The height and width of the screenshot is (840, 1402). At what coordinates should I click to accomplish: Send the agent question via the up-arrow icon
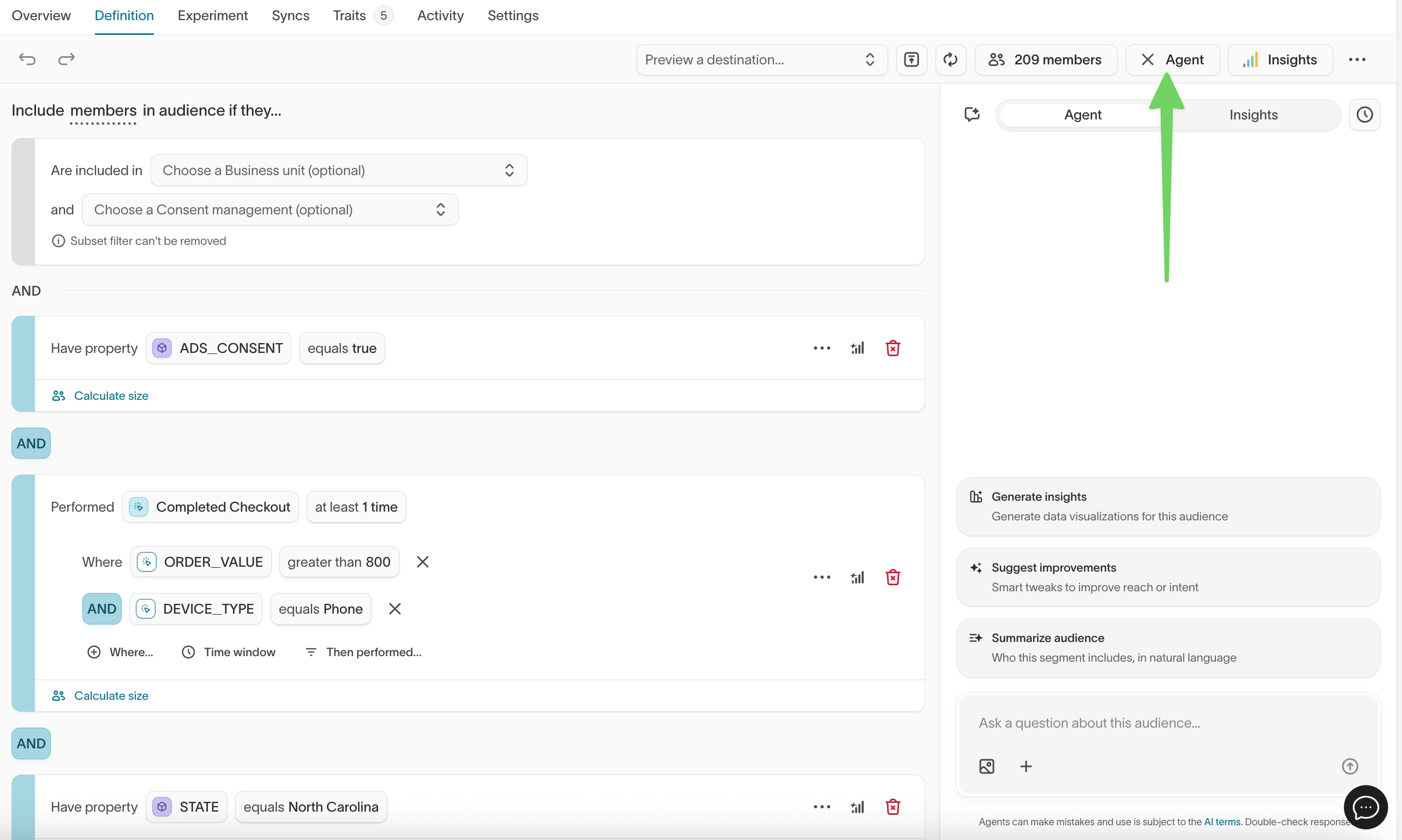tap(1351, 766)
